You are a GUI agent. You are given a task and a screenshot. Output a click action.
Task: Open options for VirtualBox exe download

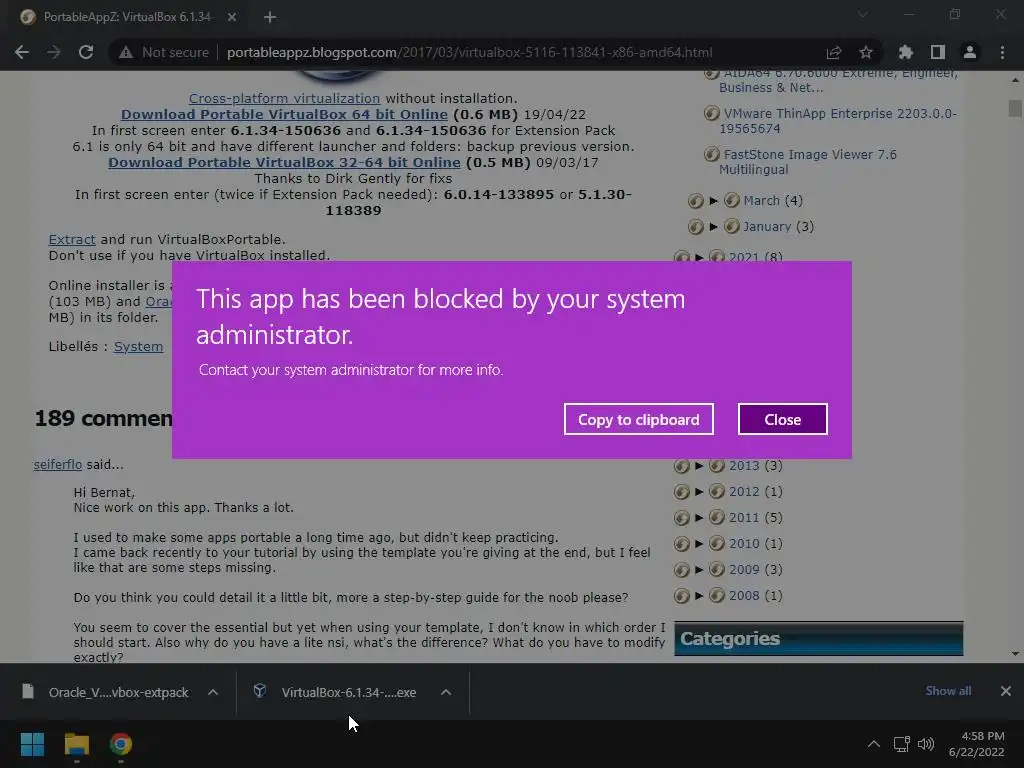pyautogui.click(x=446, y=692)
